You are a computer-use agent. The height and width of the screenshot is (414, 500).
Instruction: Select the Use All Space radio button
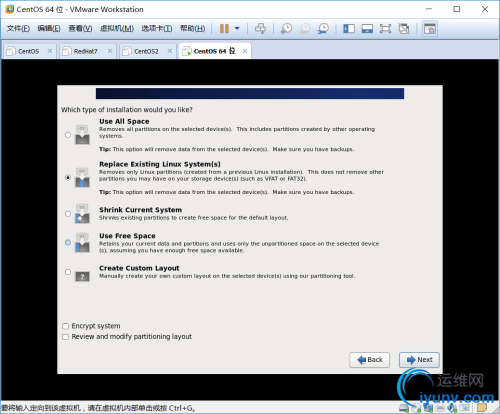pyautogui.click(x=68, y=135)
